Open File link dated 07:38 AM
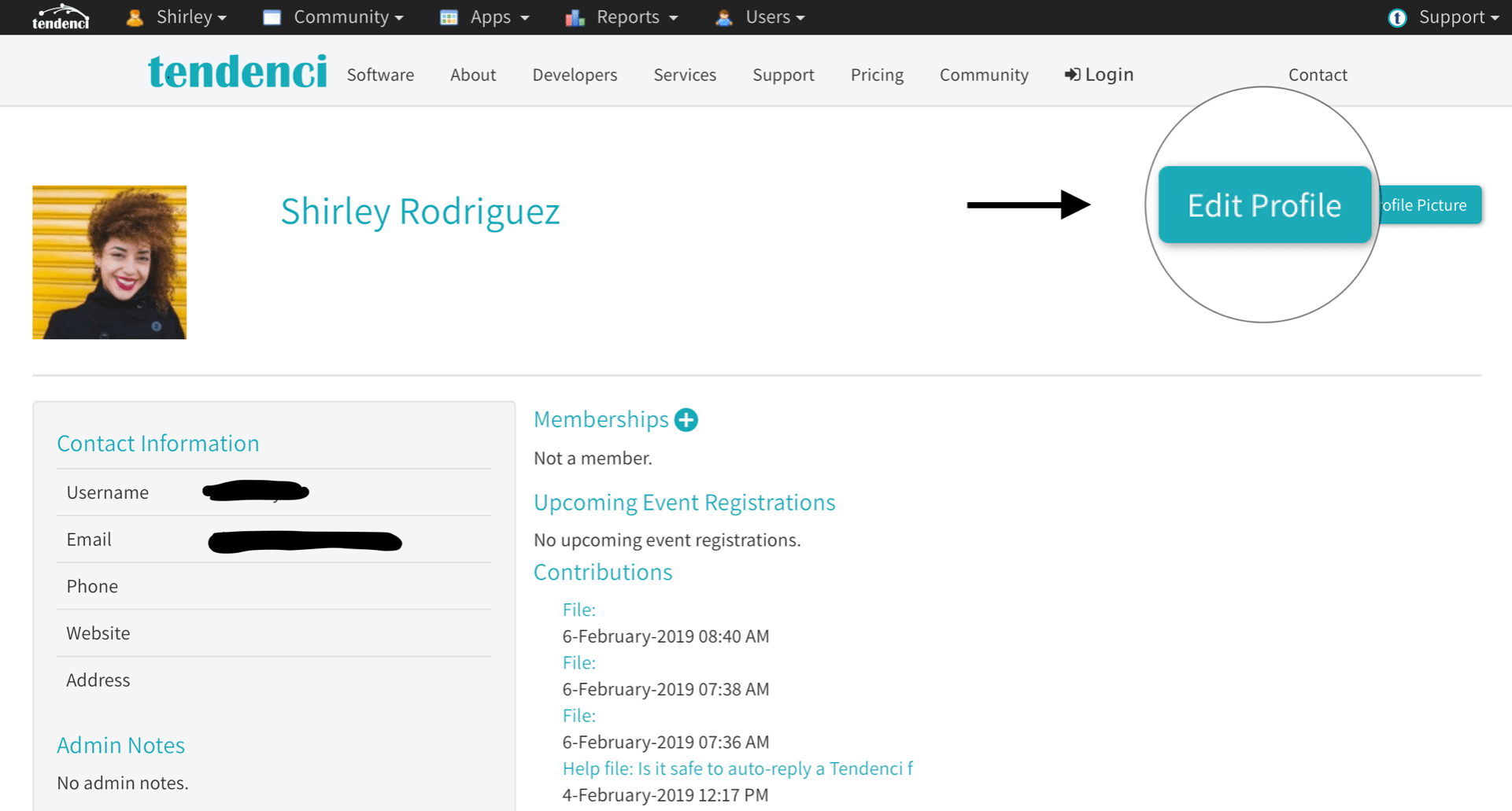Screen dimensions: 1512x811 coord(579,662)
